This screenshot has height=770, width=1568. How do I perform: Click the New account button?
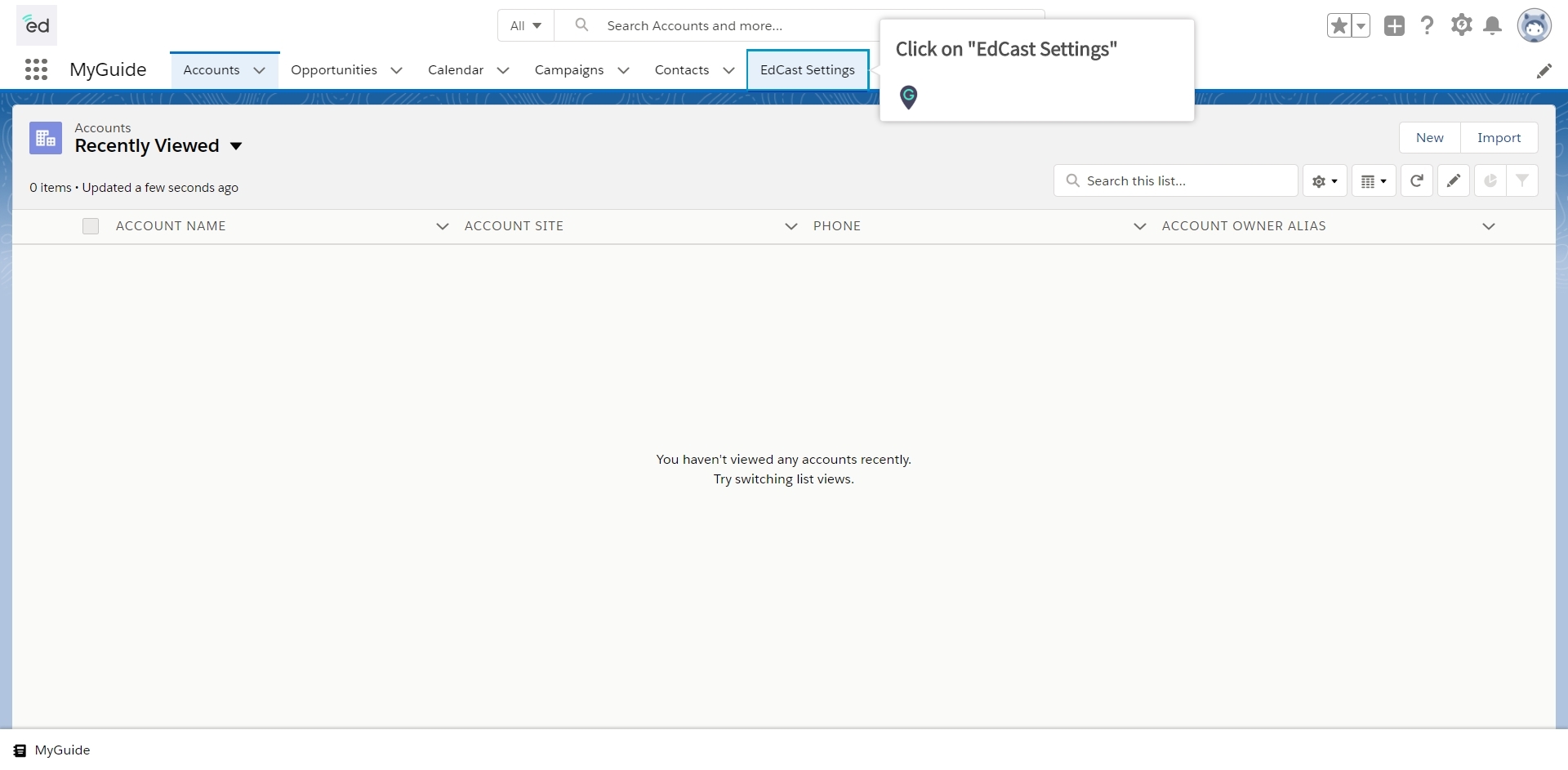coord(1430,138)
